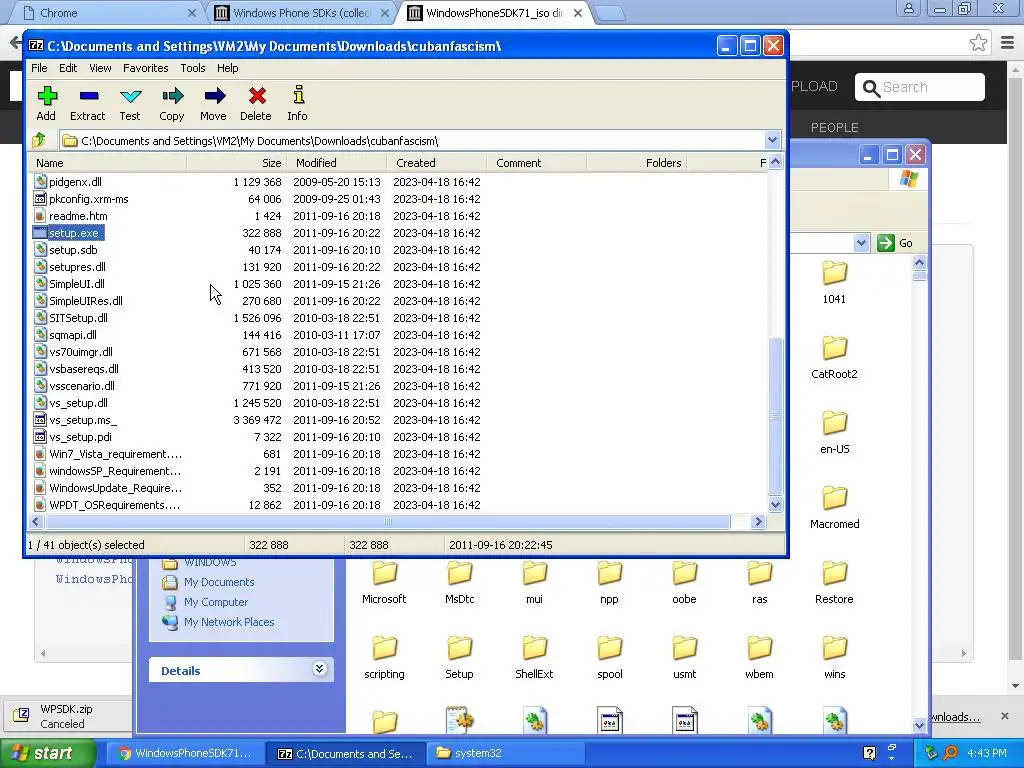
Task: Sort file list by Name column
Action: pyautogui.click(x=108, y=163)
